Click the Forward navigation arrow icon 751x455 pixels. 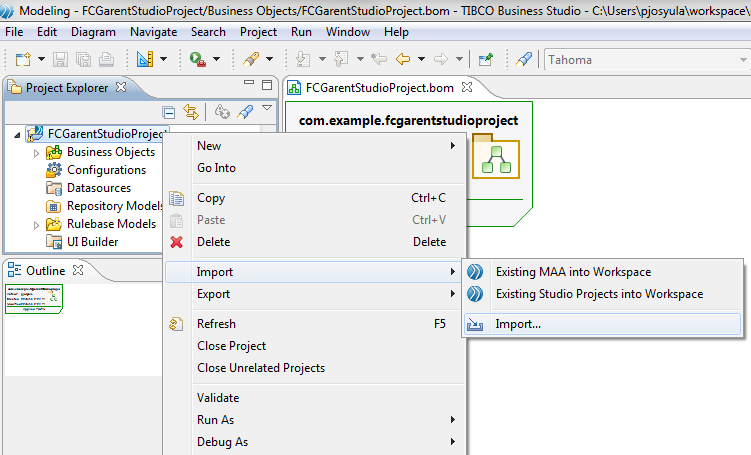(x=441, y=59)
